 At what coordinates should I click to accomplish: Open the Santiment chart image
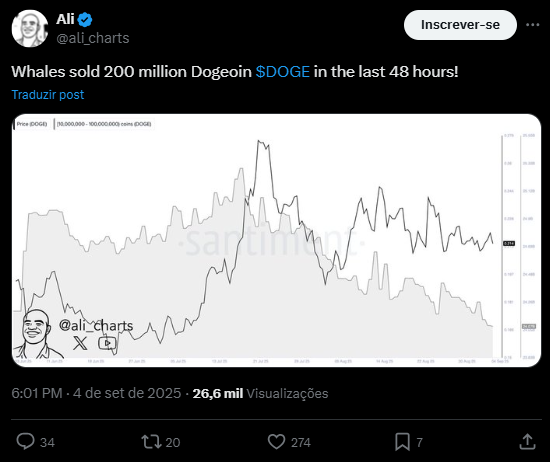pyautogui.click(x=276, y=240)
